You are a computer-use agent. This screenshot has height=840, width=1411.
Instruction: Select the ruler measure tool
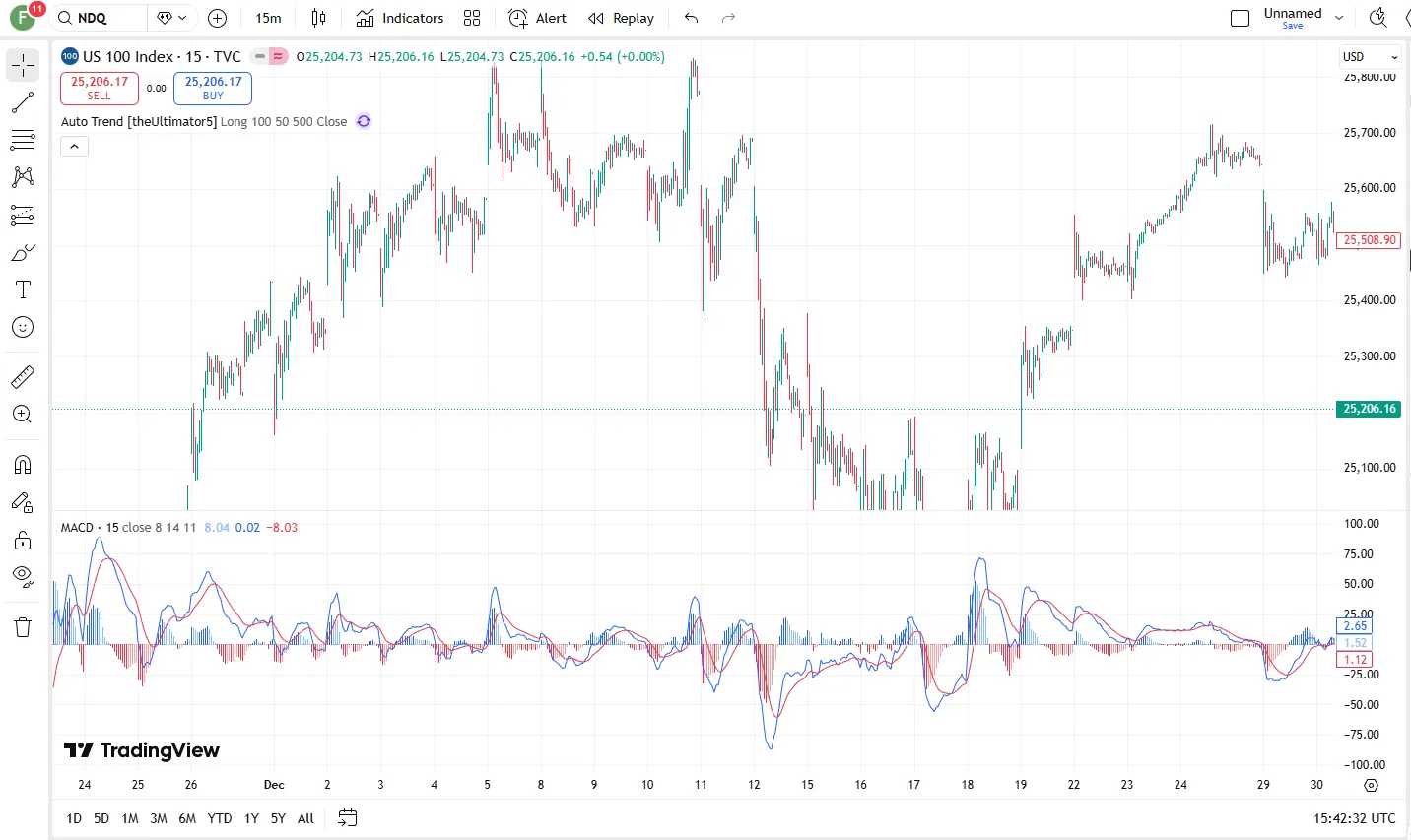(x=23, y=376)
